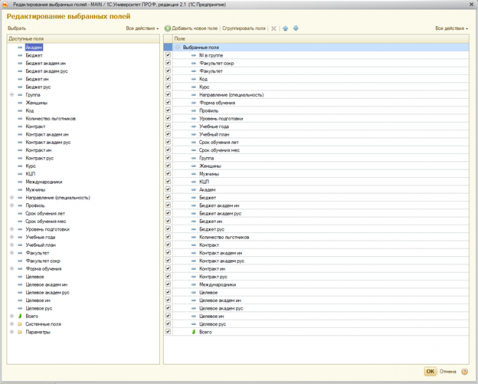Select Женщины in available fields

(x=36, y=103)
